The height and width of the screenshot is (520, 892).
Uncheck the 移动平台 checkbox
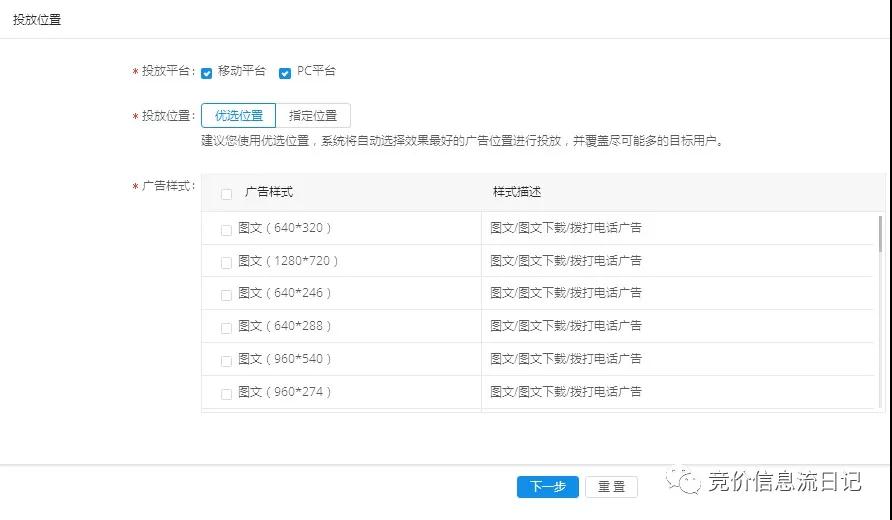click(207, 73)
